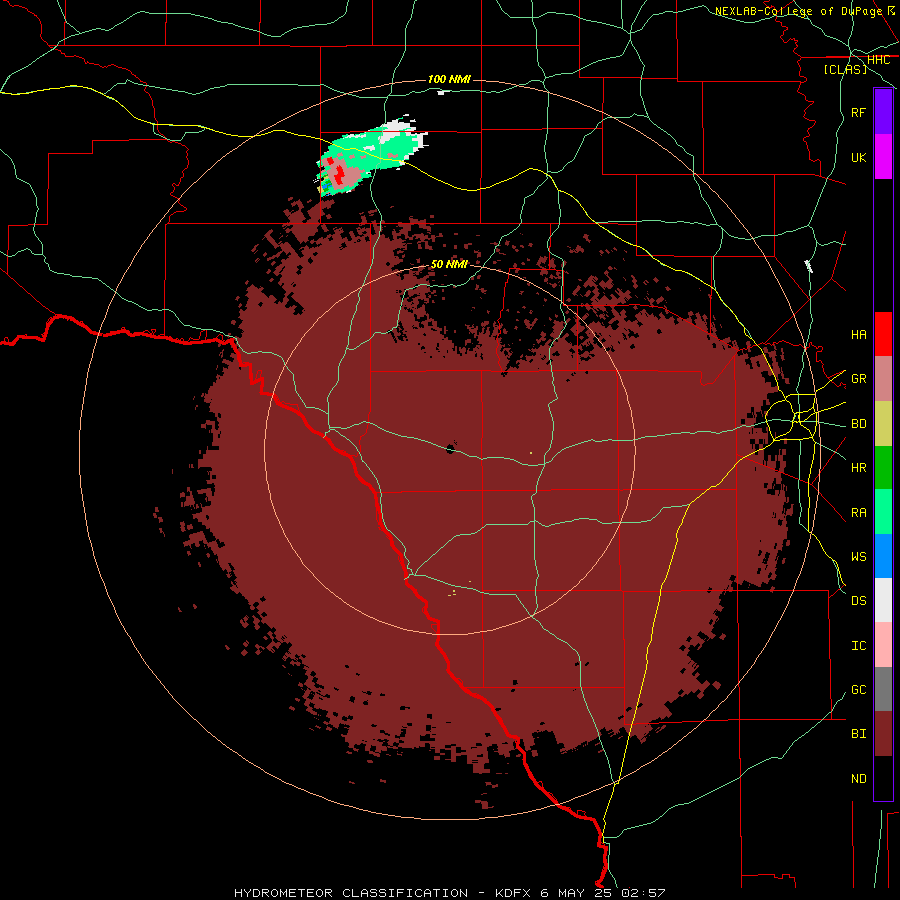Click the 02:57 timestamp
This screenshot has height=900, width=900.
coord(642,893)
